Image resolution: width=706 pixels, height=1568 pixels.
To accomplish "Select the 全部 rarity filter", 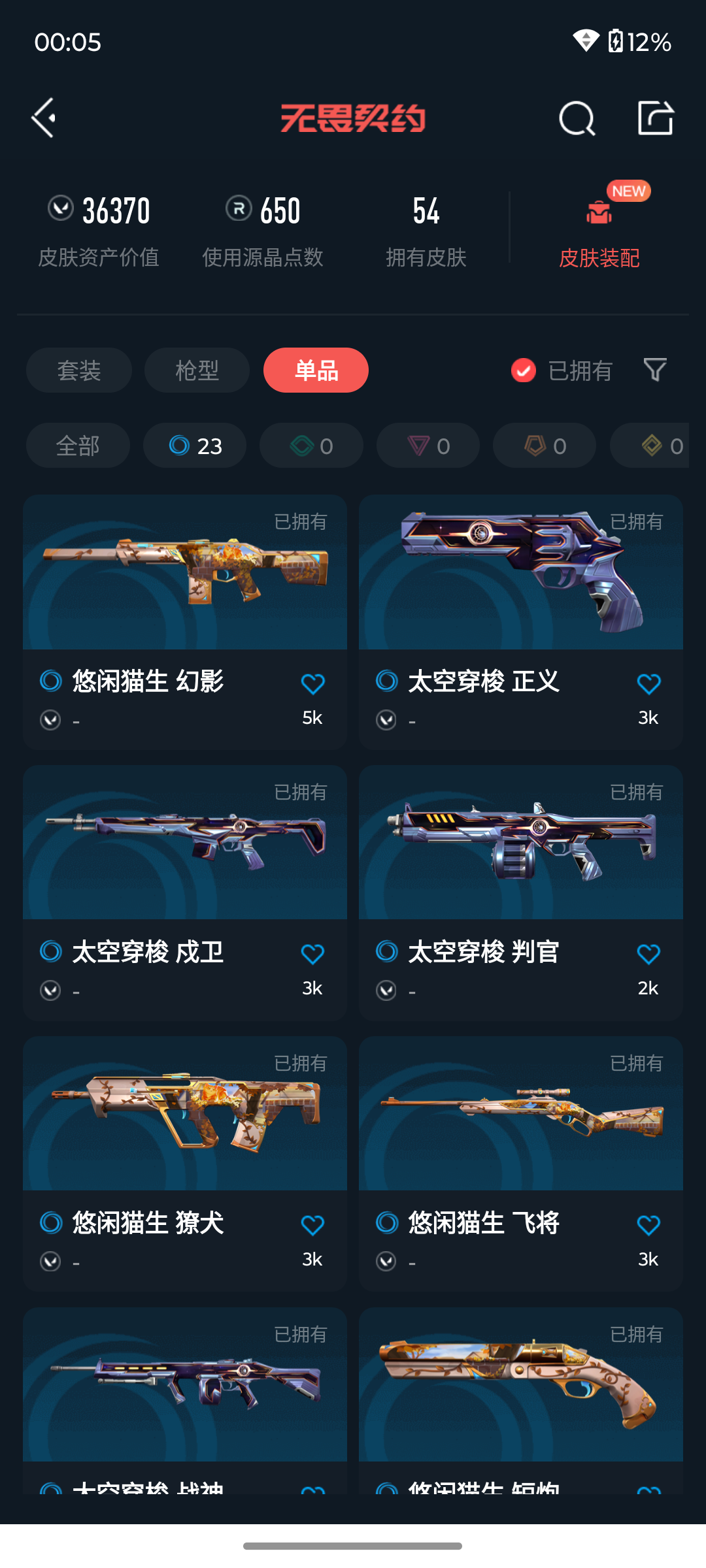I will [x=78, y=446].
